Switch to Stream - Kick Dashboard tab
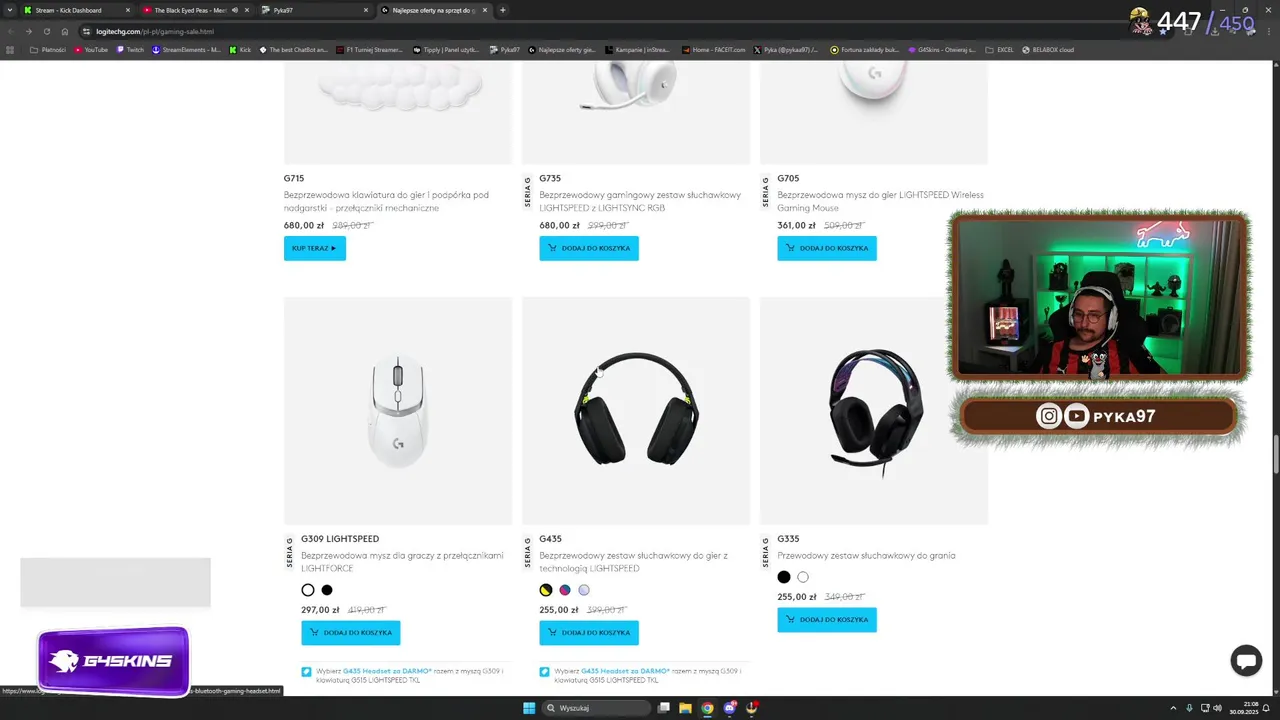Image resolution: width=1280 pixels, height=720 pixels. tap(77, 10)
